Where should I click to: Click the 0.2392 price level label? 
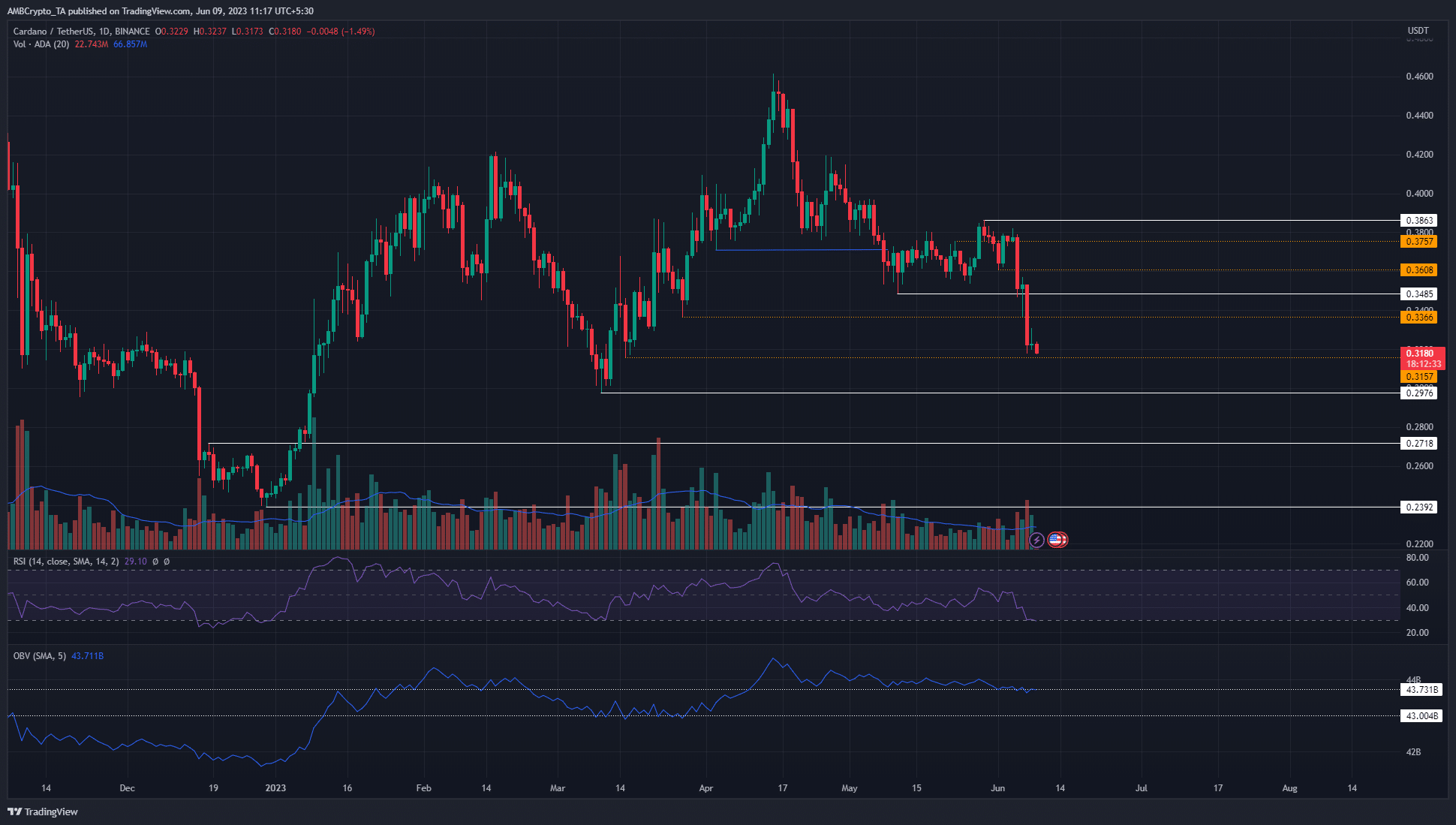(x=1419, y=507)
